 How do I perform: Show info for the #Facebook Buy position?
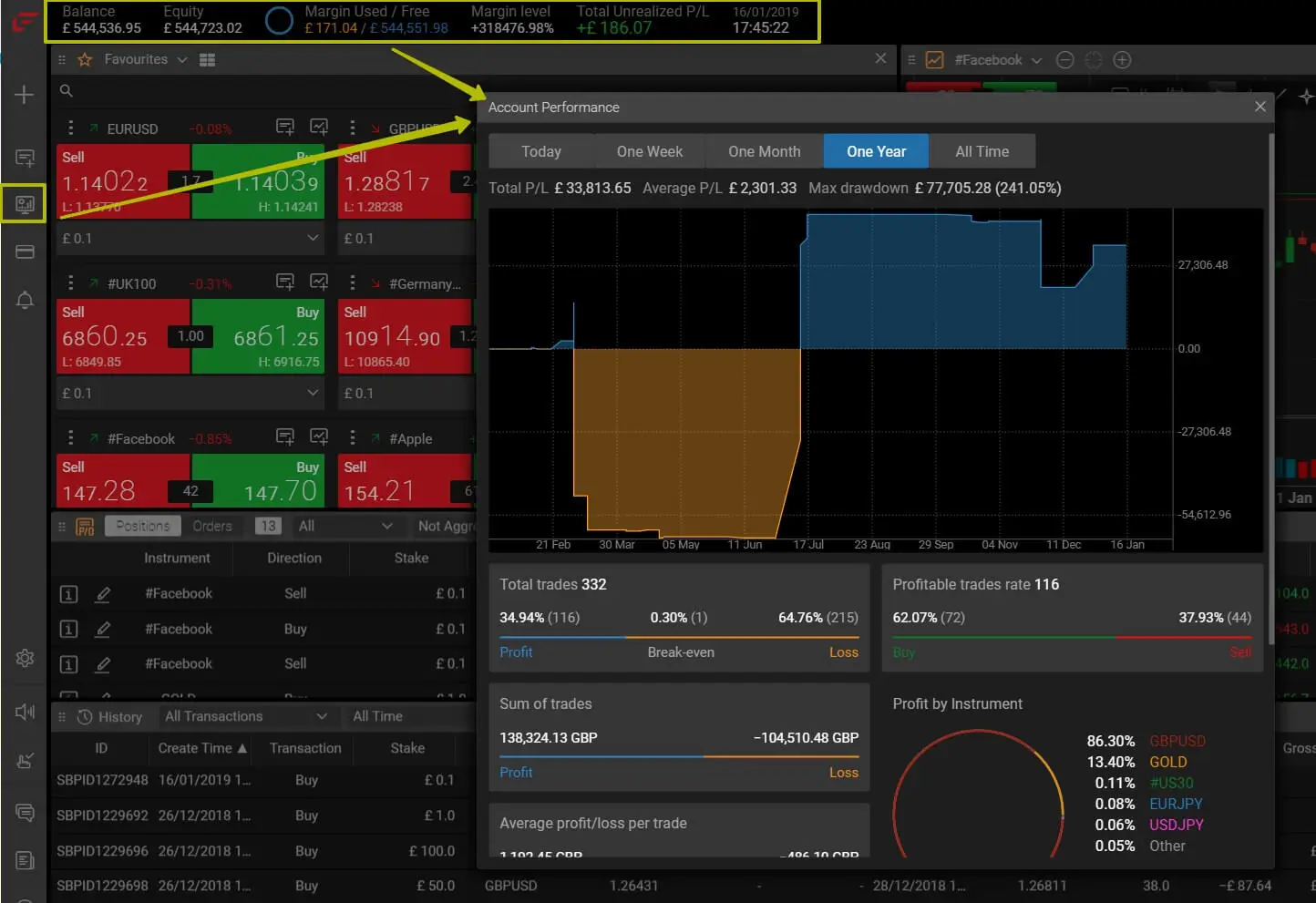[68, 629]
